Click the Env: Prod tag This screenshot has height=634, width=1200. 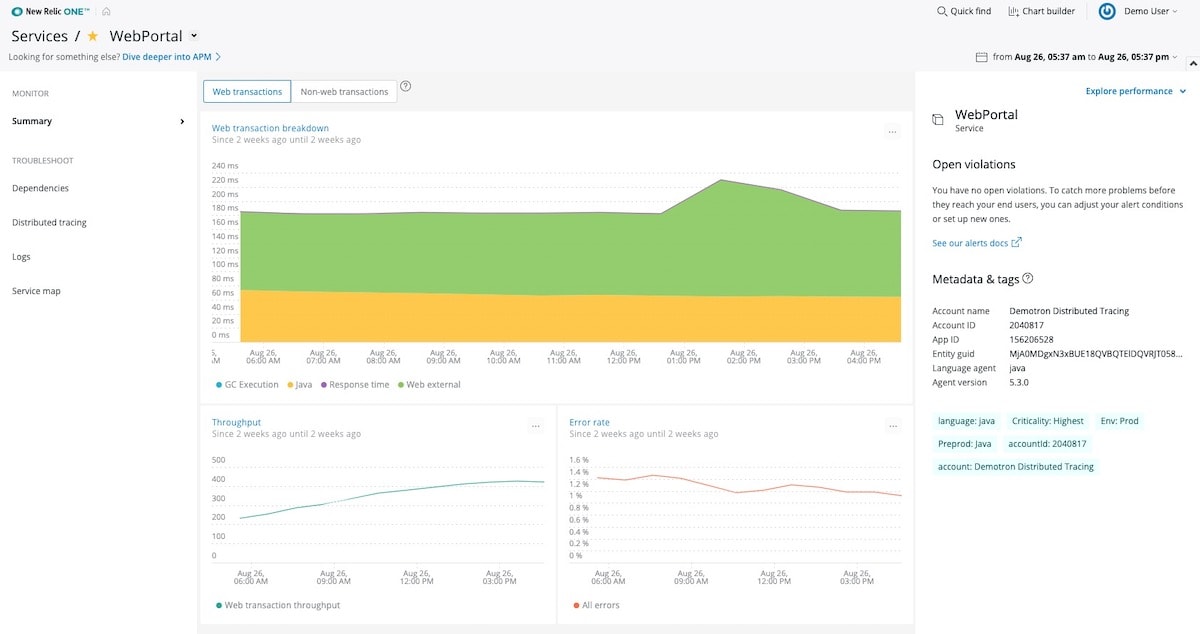[1120, 421]
